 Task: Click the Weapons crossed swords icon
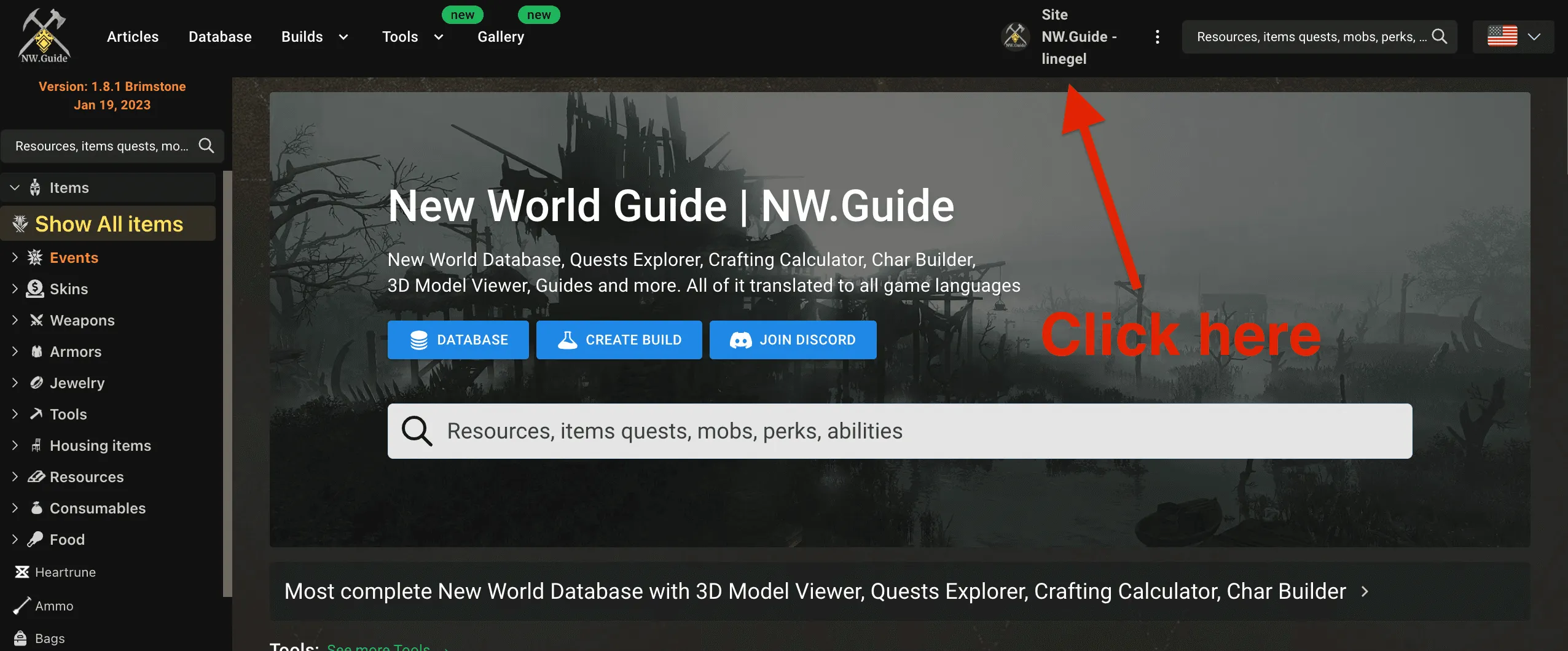(x=36, y=320)
